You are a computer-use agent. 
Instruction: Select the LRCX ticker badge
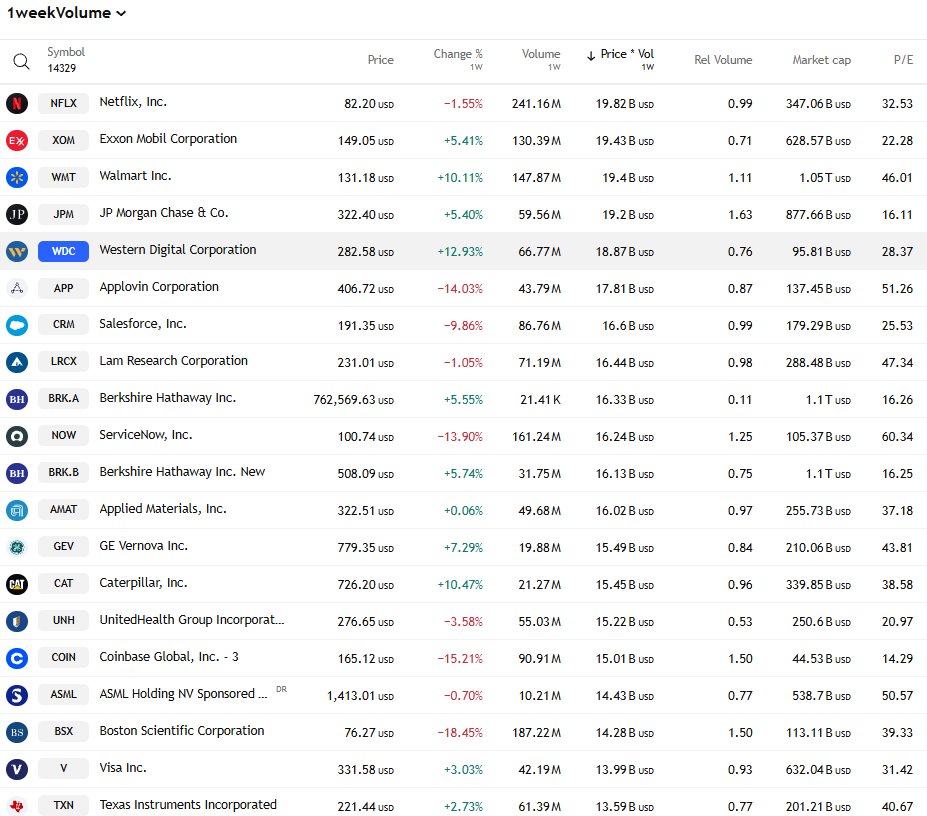pyautogui.click(x=63, y=361)
